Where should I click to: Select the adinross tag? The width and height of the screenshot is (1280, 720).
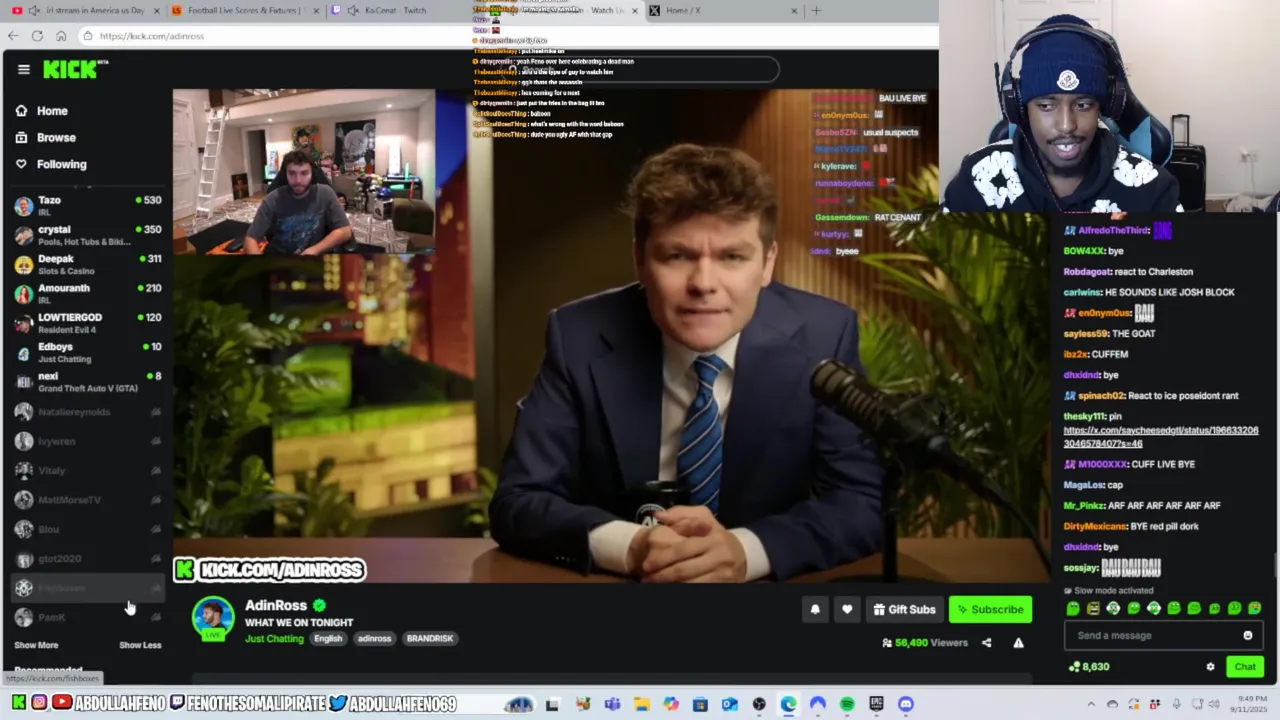pyautogui.click(x=375, y=638)
